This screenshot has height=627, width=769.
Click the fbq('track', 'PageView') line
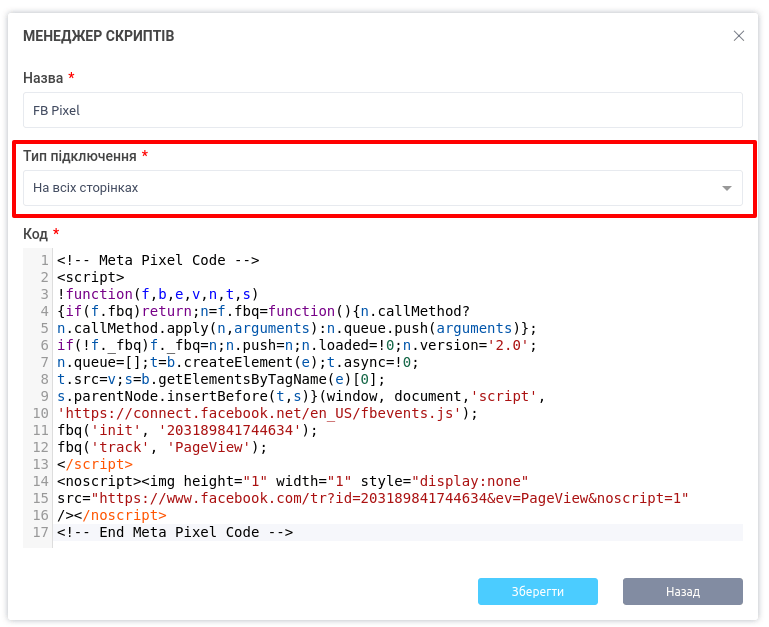162,447
